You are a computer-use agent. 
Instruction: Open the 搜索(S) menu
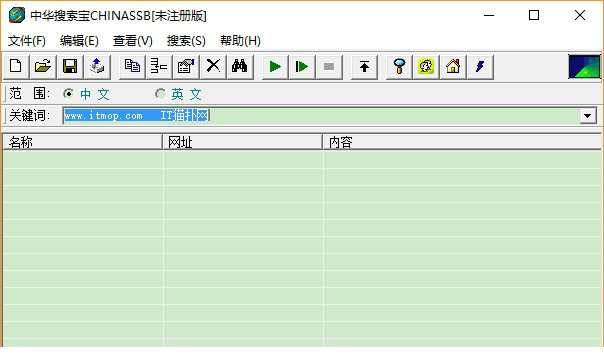186,41
